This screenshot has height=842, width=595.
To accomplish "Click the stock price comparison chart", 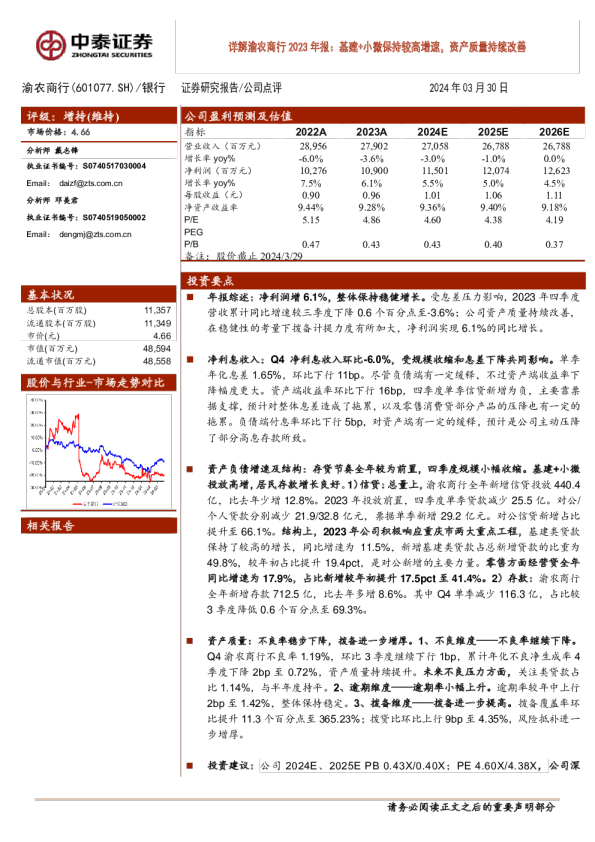I will (x=99, y=451).
